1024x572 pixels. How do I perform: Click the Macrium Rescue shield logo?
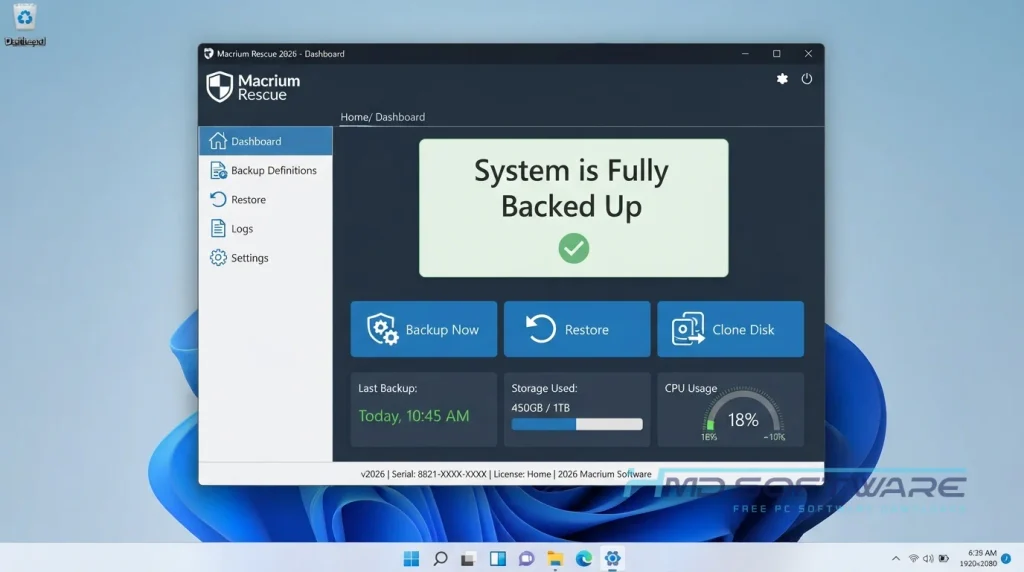click(x=219, y=87)
